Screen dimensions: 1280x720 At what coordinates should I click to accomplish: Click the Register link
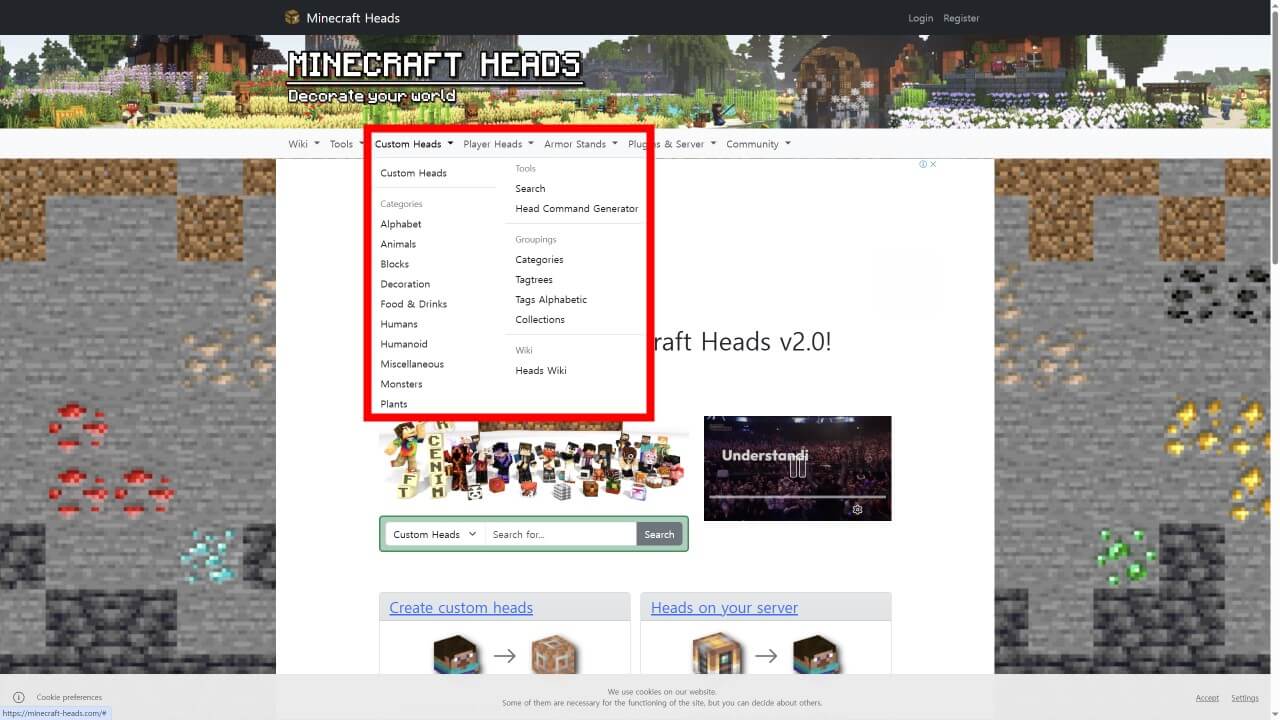click(x=961, y=18)
